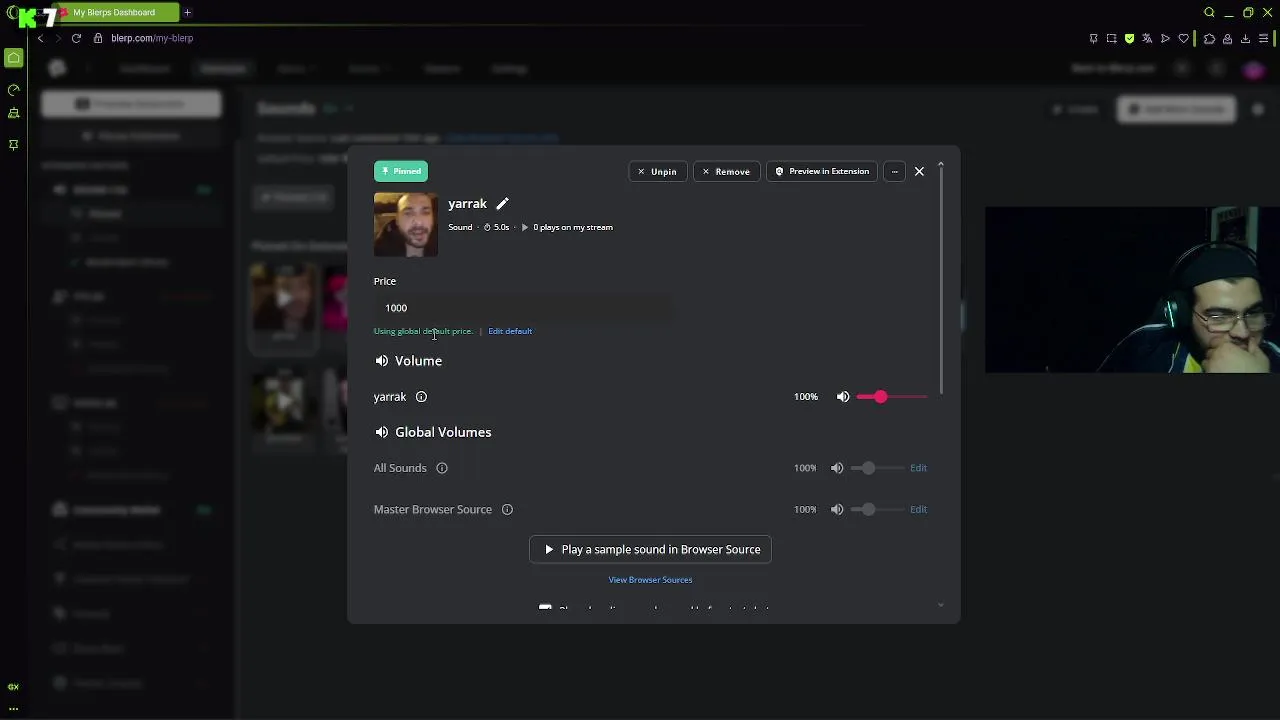This screenshot has height=720, width=1280.
Task: Click the red yarrak volume slider handle
Action: pos(880,397)
